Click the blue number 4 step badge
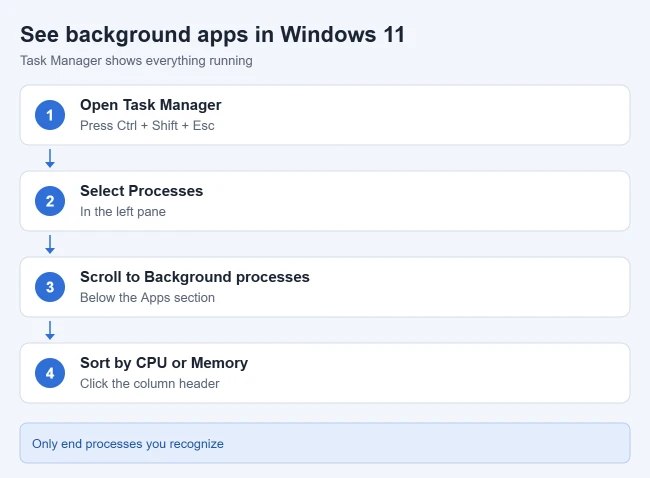This screenshot has height=478, width=650. pos(50,373)
